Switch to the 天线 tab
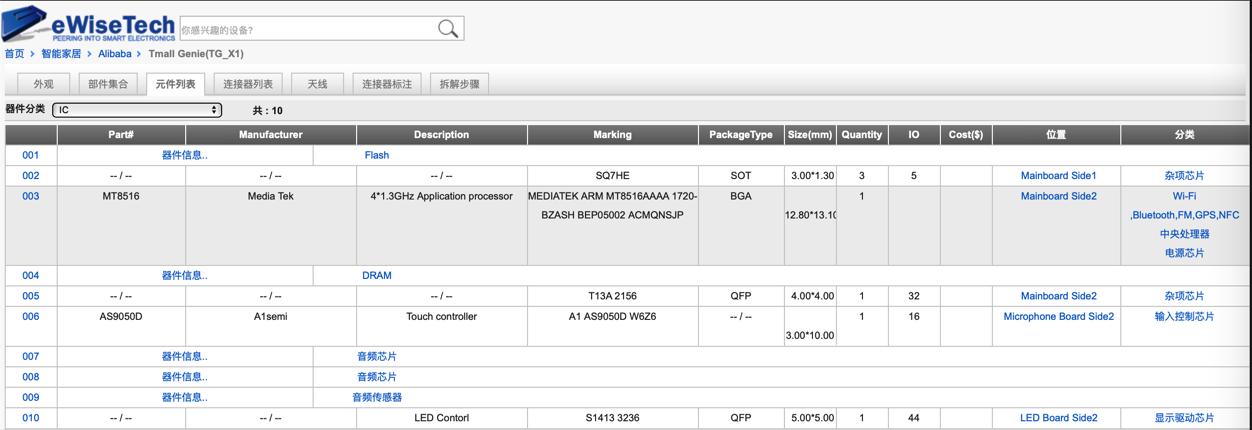 click(317, 85)
